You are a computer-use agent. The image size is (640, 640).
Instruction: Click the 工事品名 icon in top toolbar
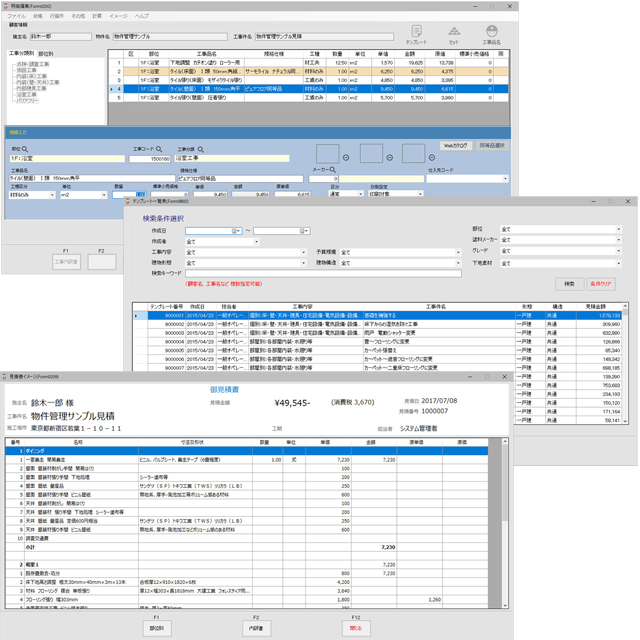click(491, 33)
